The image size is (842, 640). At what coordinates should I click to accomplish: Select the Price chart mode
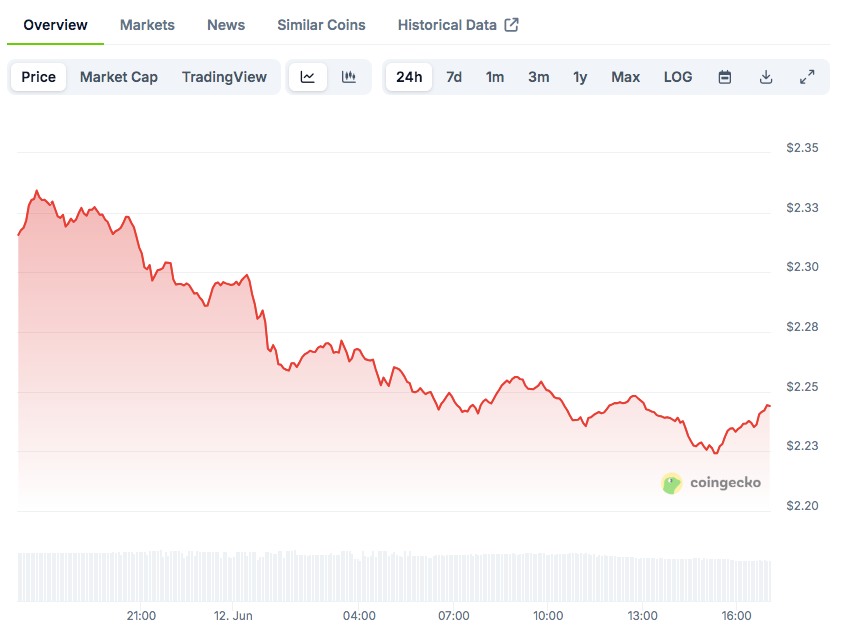(x=39, y=77)
